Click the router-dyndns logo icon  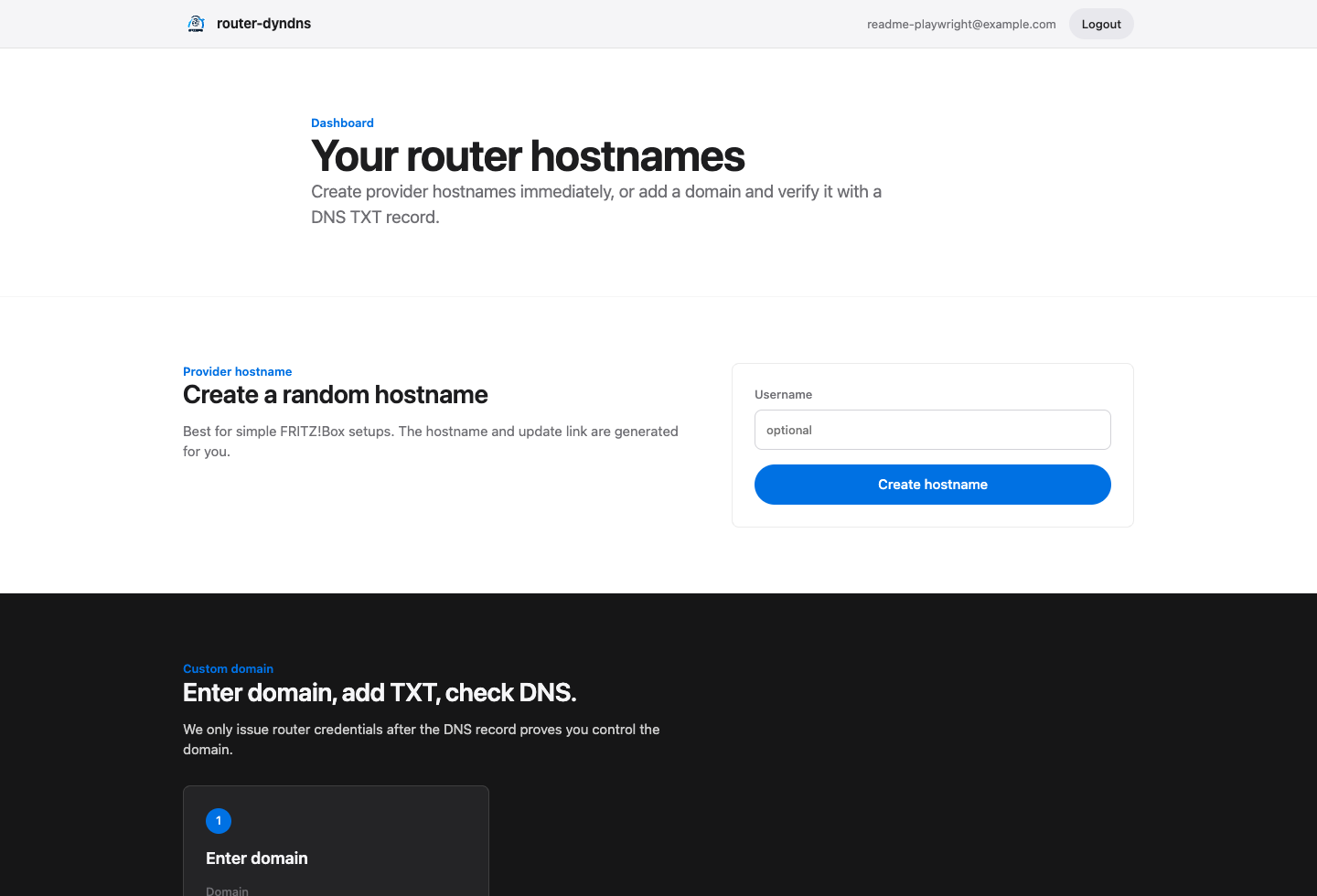click(196, 24)
